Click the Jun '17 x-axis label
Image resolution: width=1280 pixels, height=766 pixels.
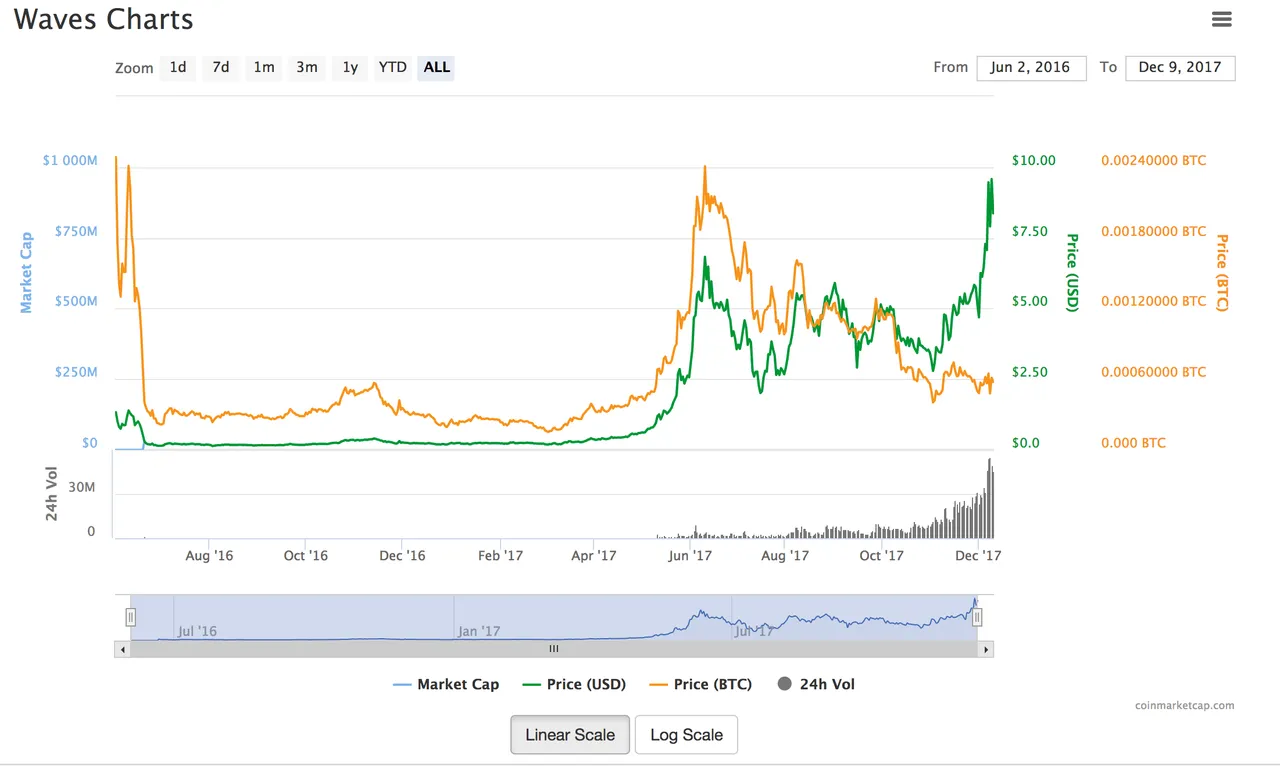click(690, 555)
